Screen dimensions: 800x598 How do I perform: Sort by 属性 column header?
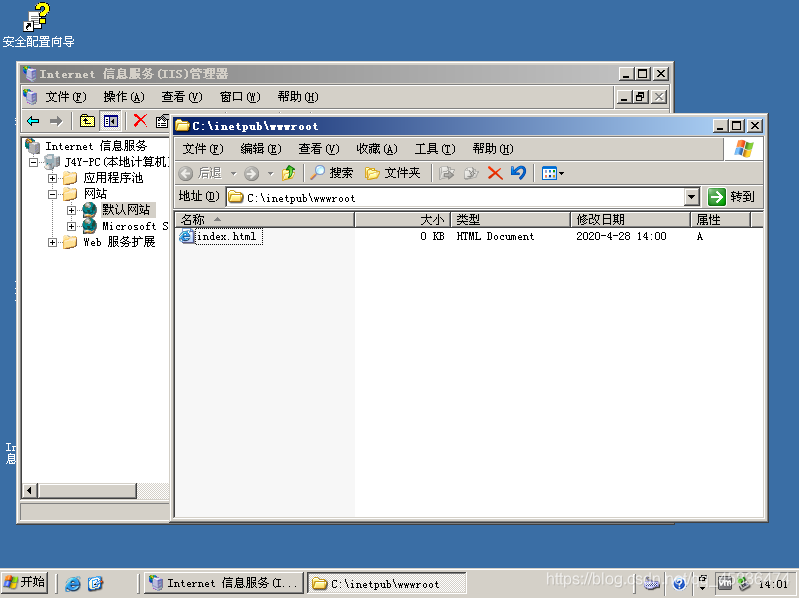point(720,220)
